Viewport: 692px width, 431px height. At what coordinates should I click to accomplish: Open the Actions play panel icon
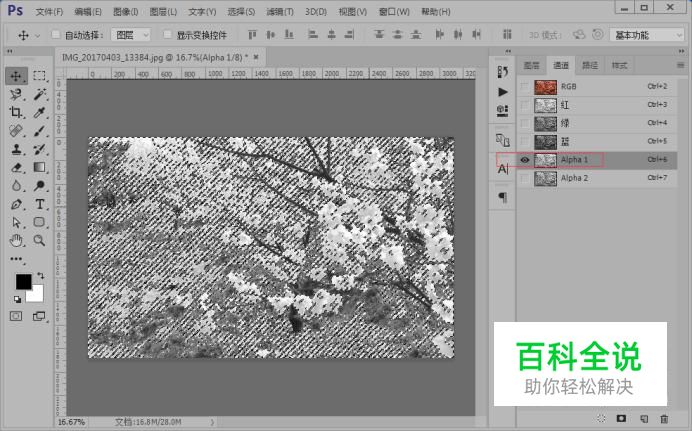[x=502, y=92]
